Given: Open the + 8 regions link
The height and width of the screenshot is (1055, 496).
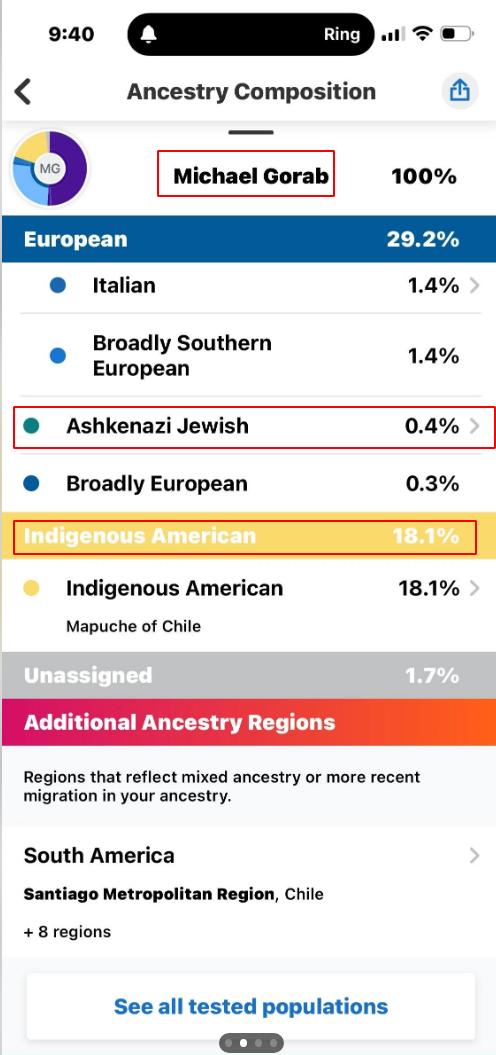Looking at the screenshot, I should pos(67,932).
